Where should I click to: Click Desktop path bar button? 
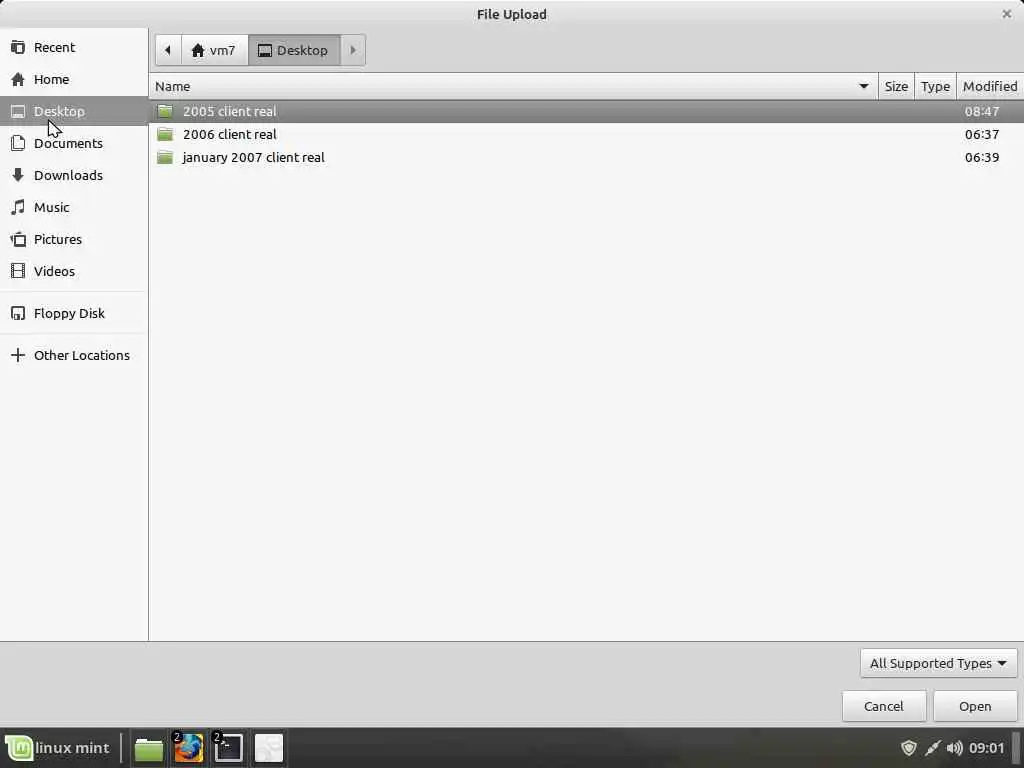tap(294, 50)
